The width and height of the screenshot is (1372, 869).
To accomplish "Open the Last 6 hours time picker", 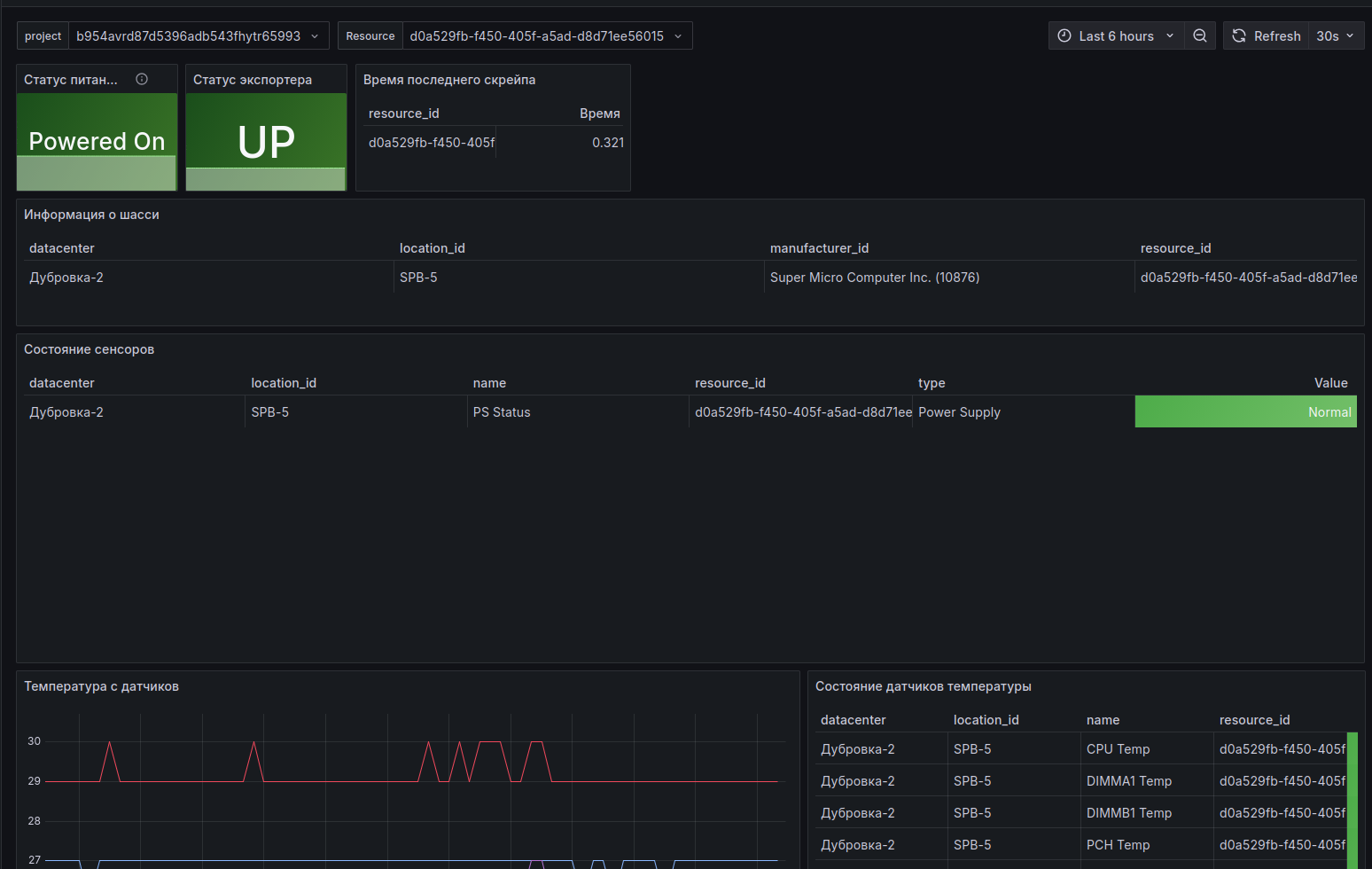I will click(x=1117, y=35).
